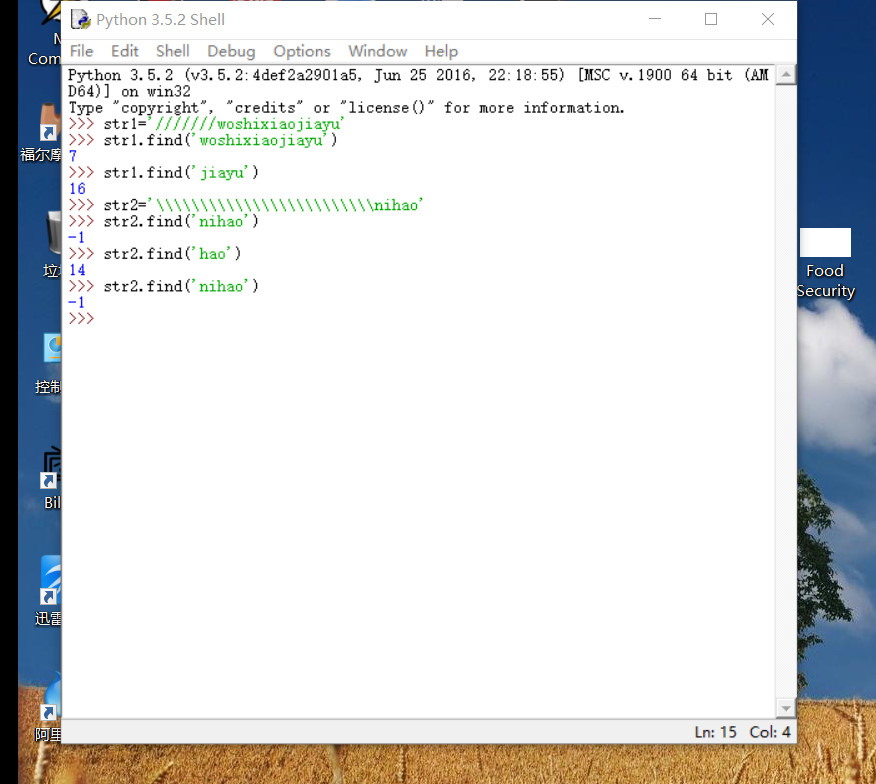876x784 pixels.
Task: Open the Edit menu
Action: [125, 51]
